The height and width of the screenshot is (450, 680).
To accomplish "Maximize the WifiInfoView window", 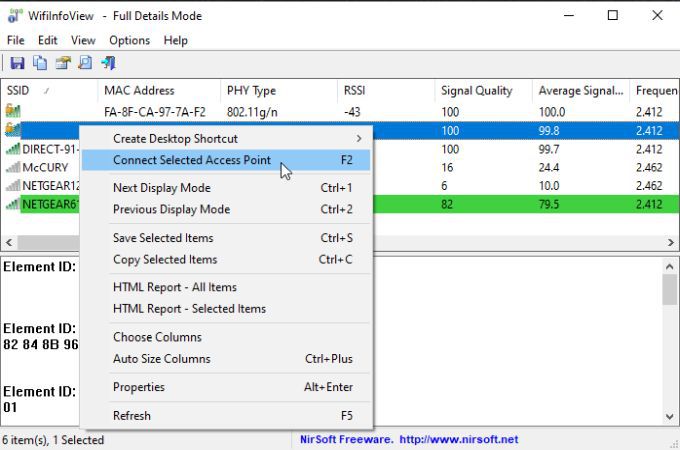I will coord(613,16).
